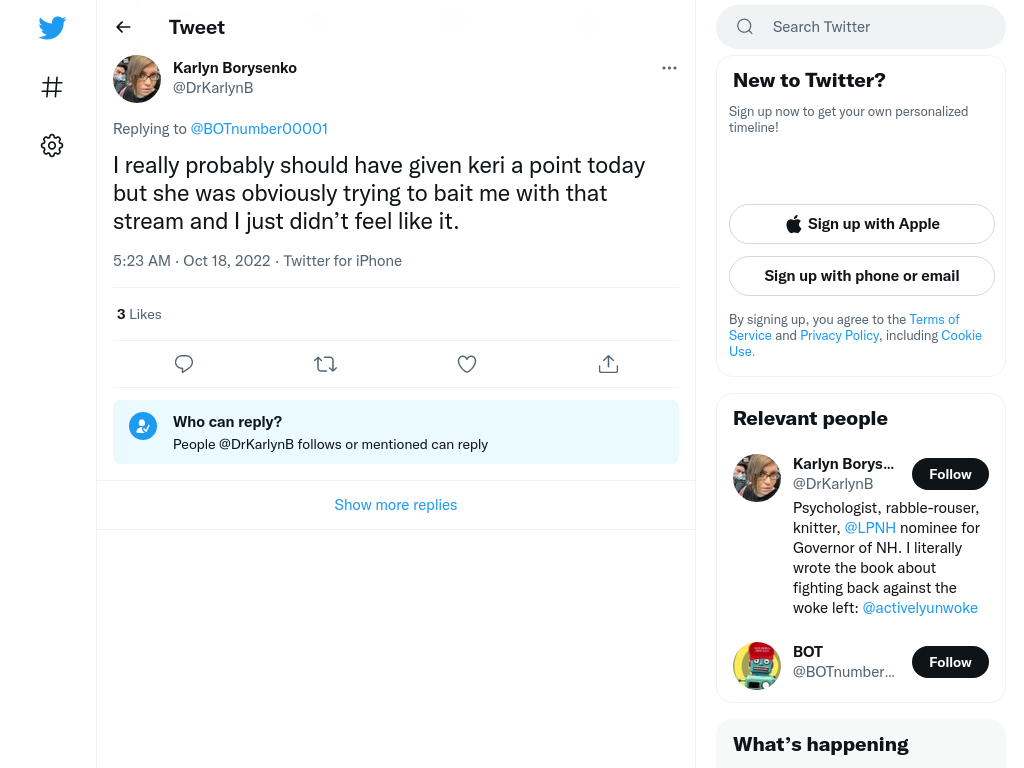The height and width of the screenshot is (768, 1024).
Task: Go back using the arrow icon
Action: point(123,27)
